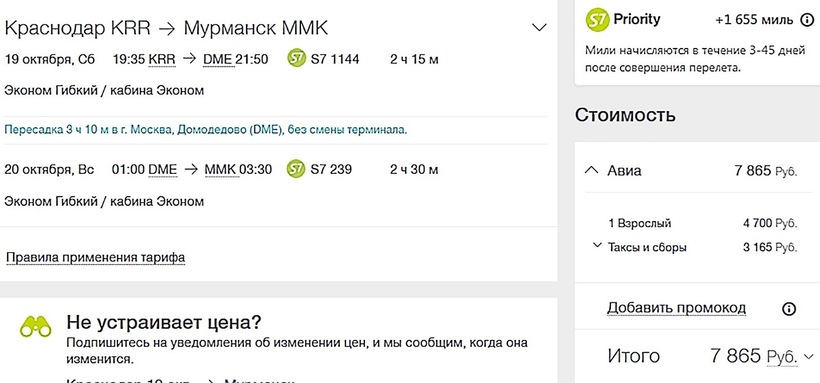Click the KRR departure airport code
Image resolution: width=820 pixels, height=383 pixels.
pos(162,60)
